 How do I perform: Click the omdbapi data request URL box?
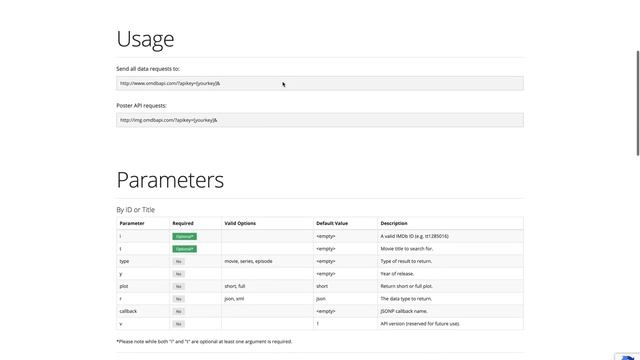tap(320, 83)
